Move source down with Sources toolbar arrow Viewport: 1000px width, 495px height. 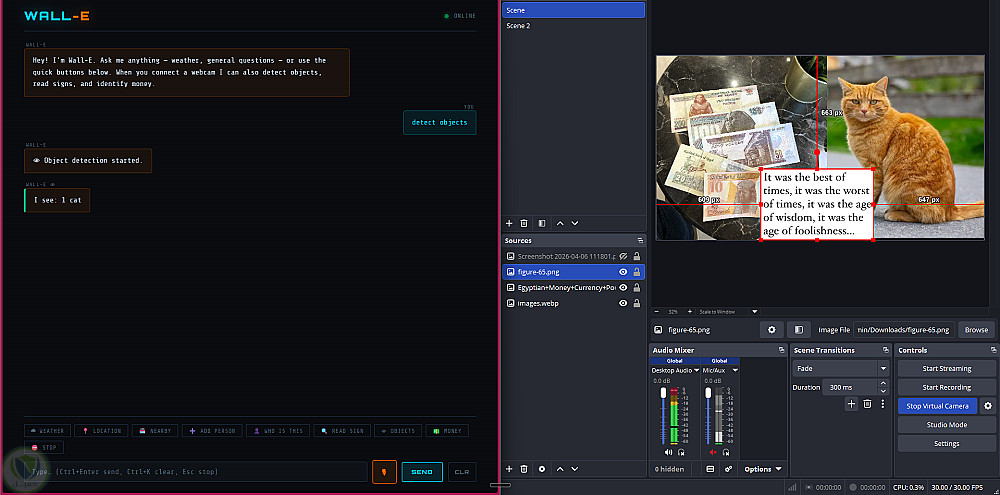(575, 469)
